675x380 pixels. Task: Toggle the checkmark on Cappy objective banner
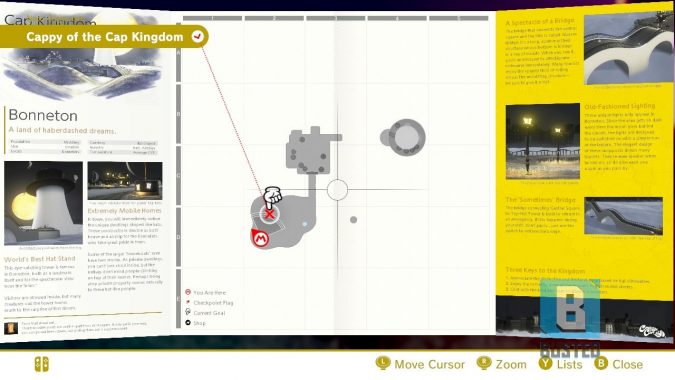point(198,36)
